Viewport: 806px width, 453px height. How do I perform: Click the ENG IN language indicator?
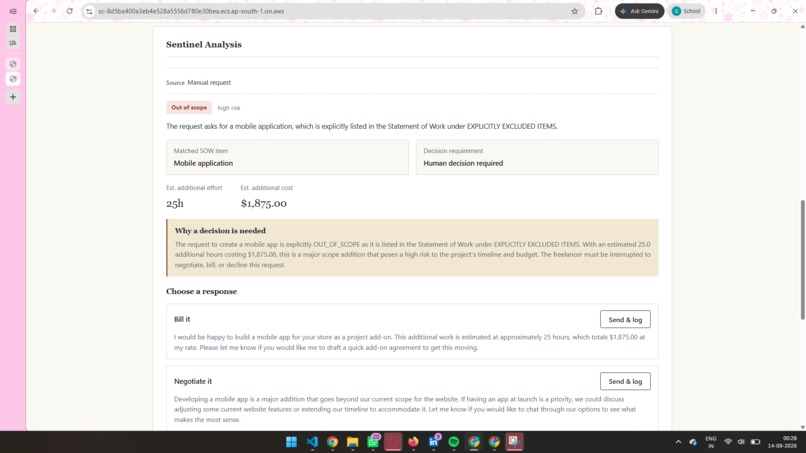tap(711, 442)
